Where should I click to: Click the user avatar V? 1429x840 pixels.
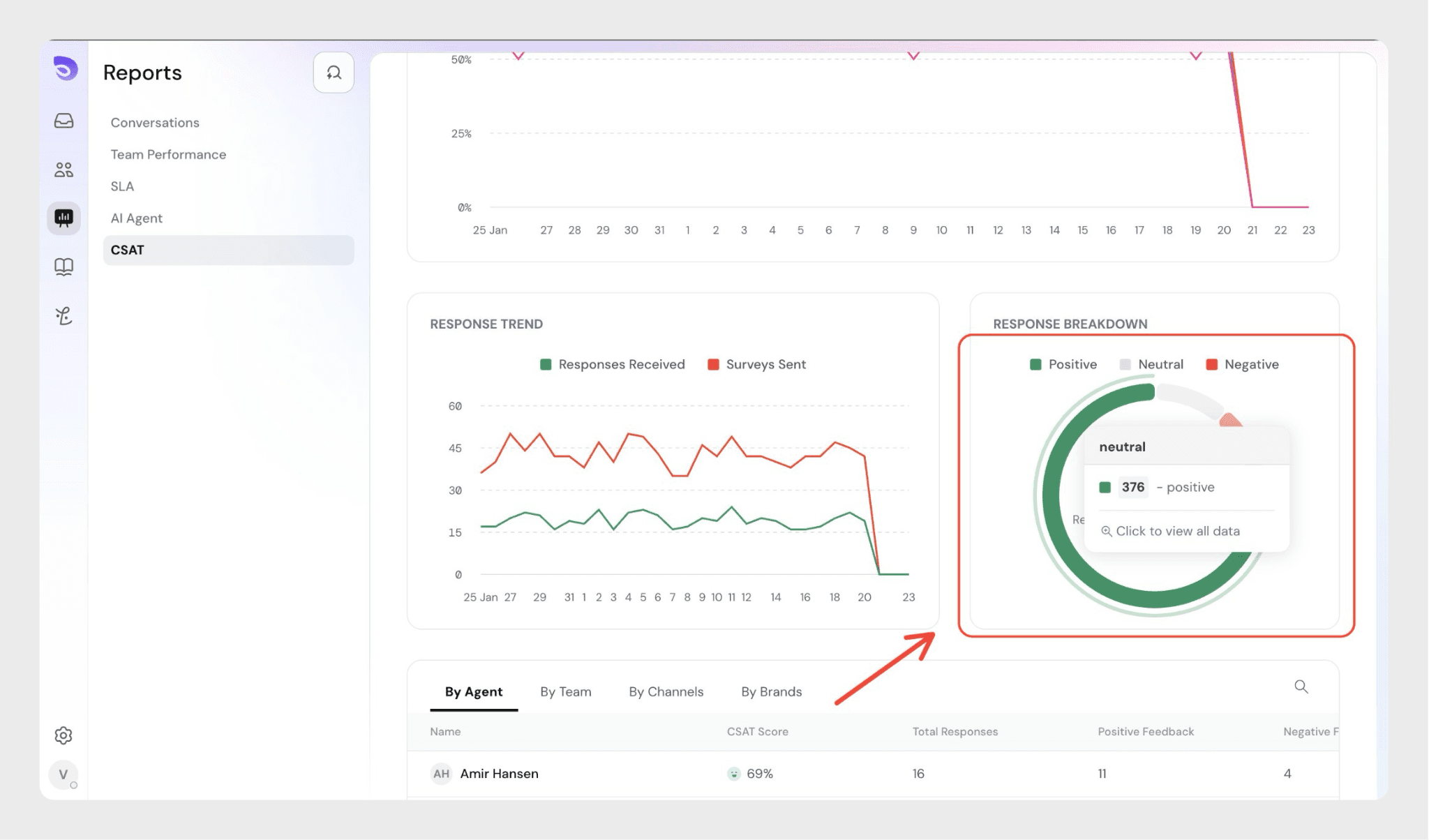[x=63, y=774]
